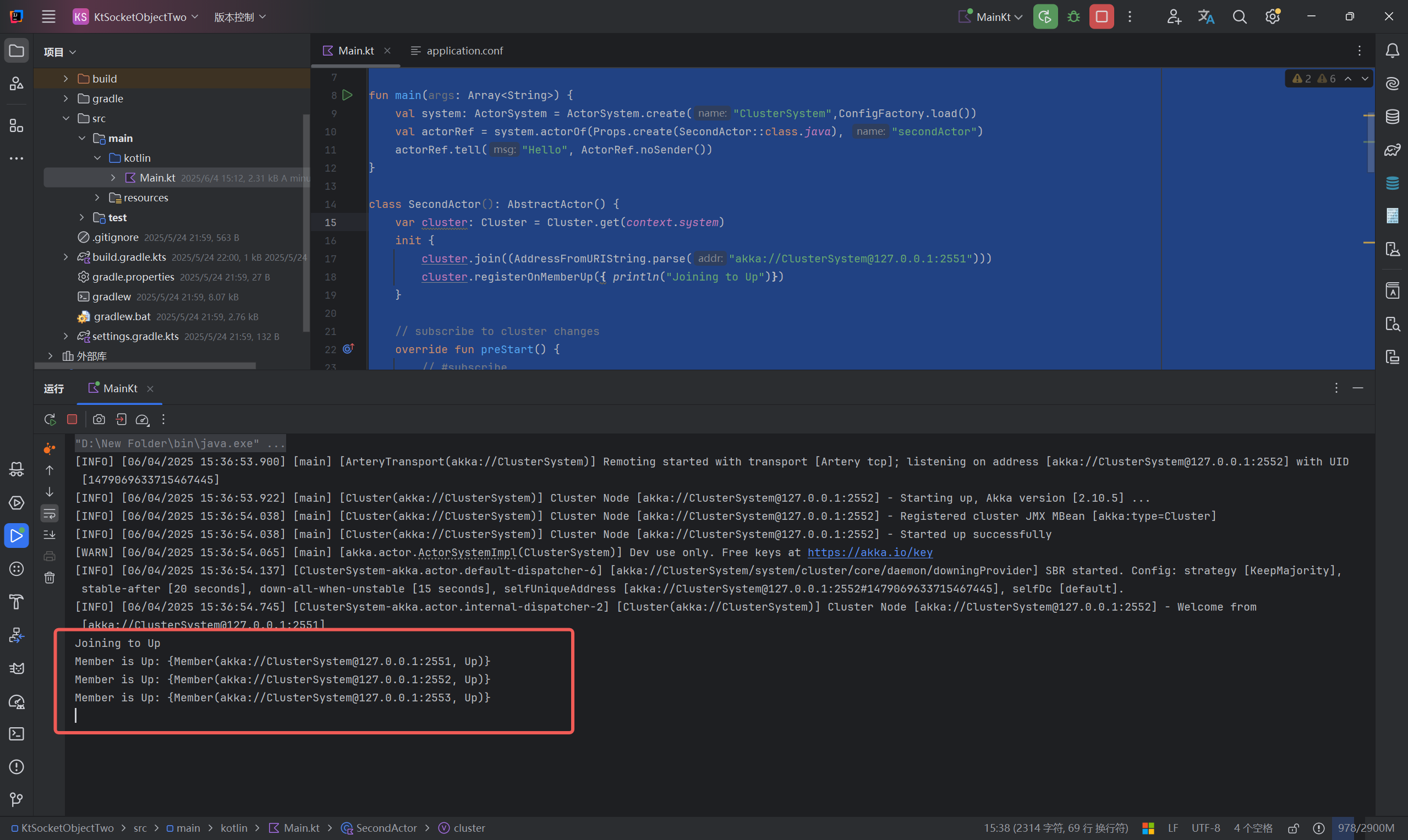The width and height of the screenshot is (1408, 840).
Task: Collapse the kotlin folder
Action: coord(97,158)
